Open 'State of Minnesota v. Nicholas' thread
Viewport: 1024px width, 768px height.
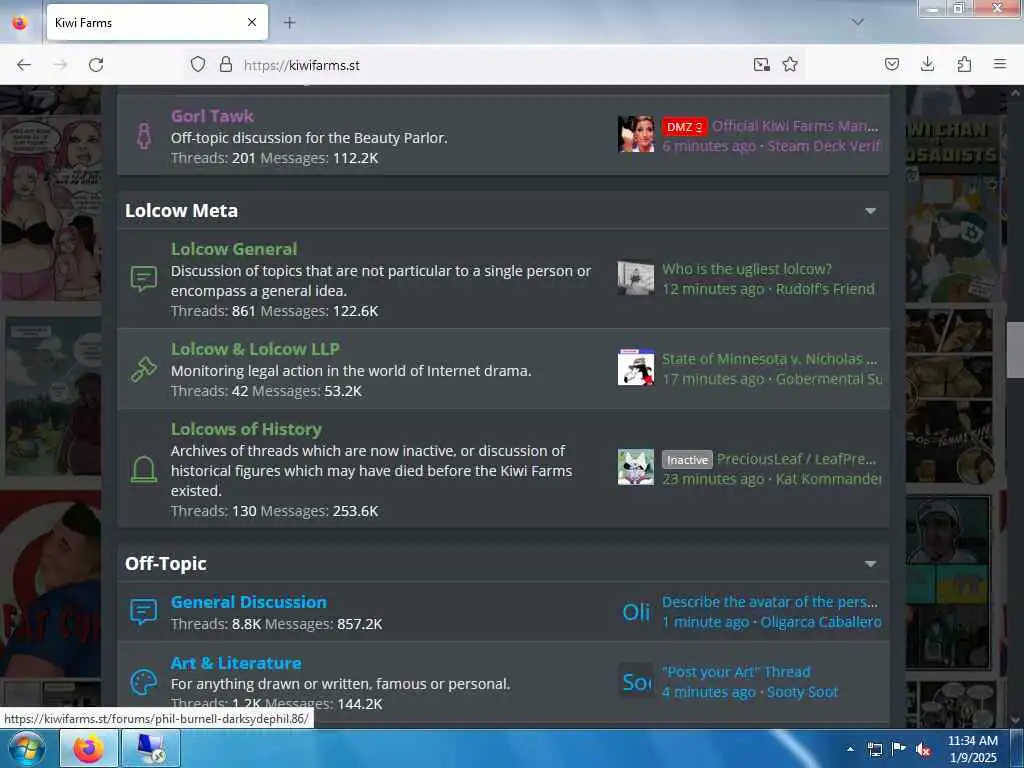click(x=769, y=359)
